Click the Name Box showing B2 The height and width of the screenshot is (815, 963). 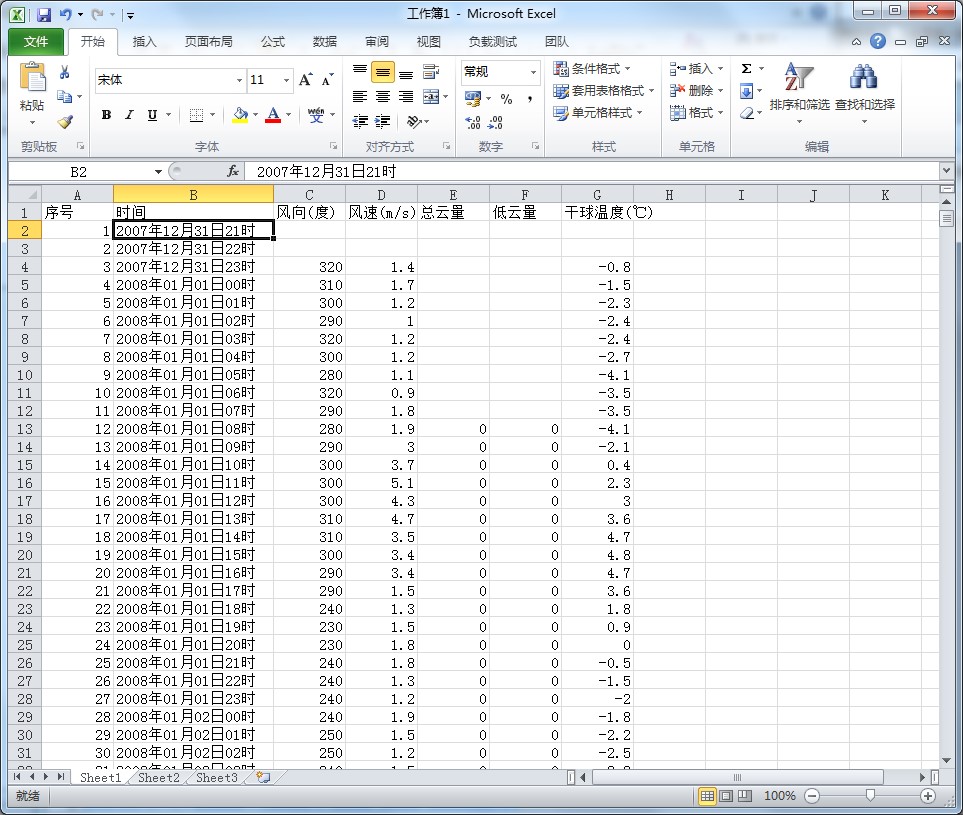click(x=79, y=172)
